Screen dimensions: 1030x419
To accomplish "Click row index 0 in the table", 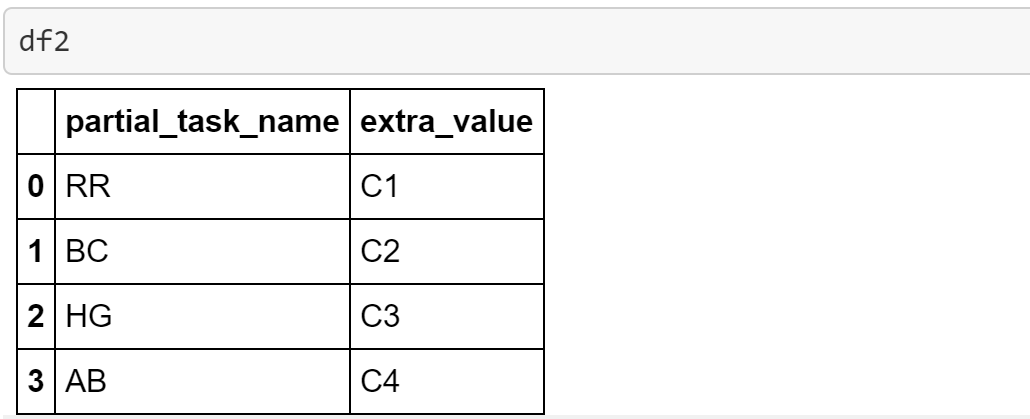I will click(x=35, y=187).
